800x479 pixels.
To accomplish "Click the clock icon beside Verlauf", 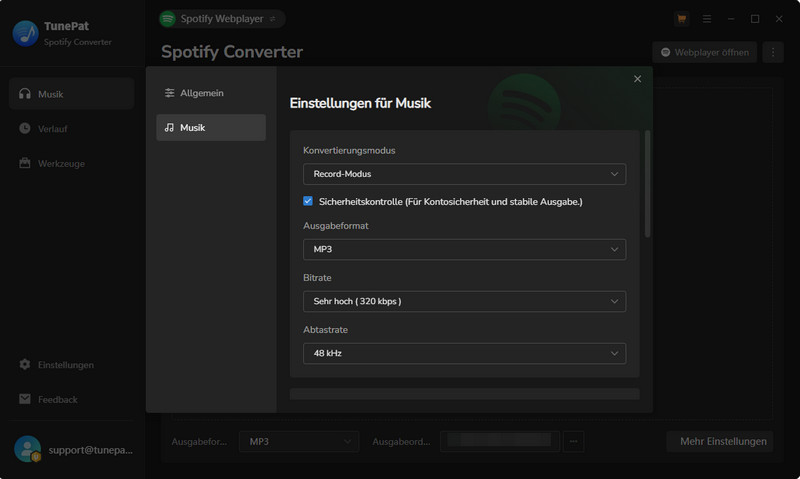I will (x=24, y=128).
